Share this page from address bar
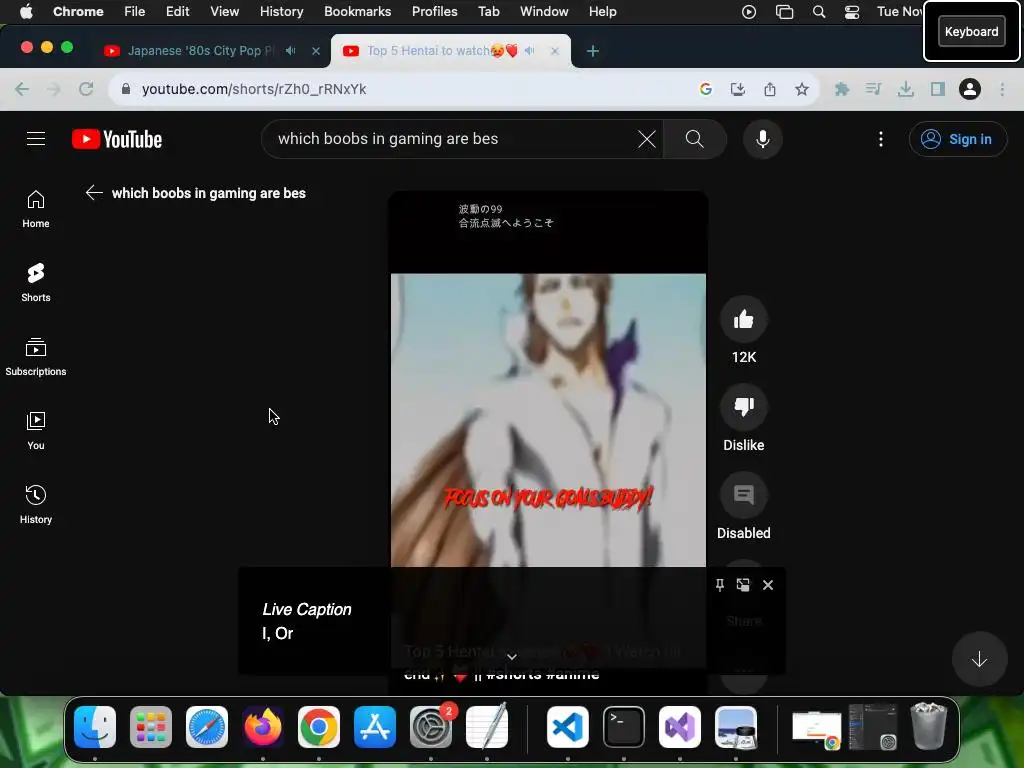Viewport: 1024px width, 768px height. coord(769,89)
